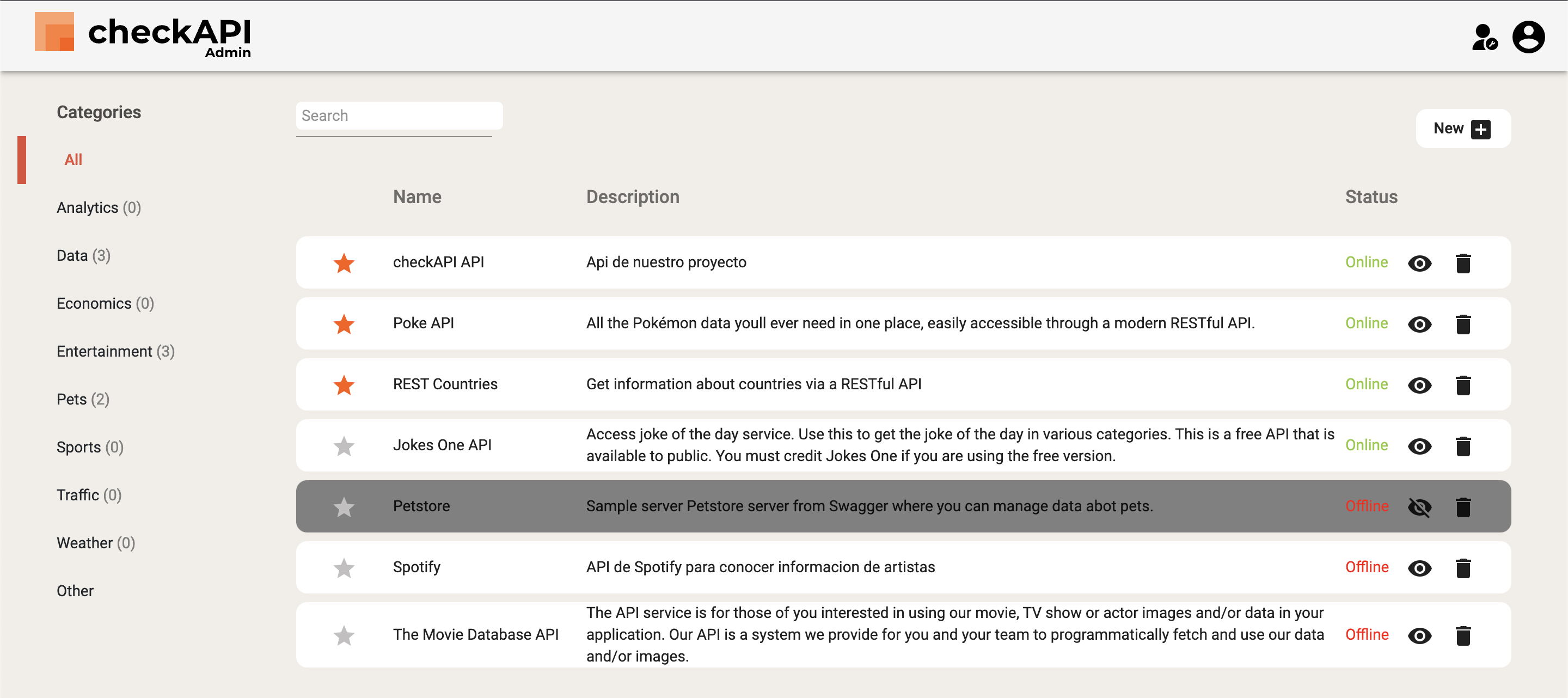Click the Categories heading

[99, 112]
